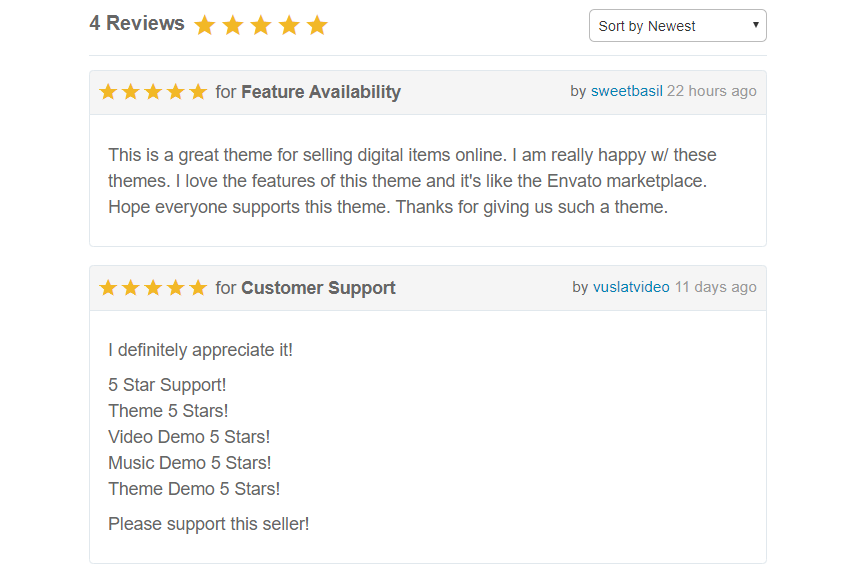This screenshot has width=862, height=565.
Task: Click the 'Please support this seller!' line
Action: 208,524
